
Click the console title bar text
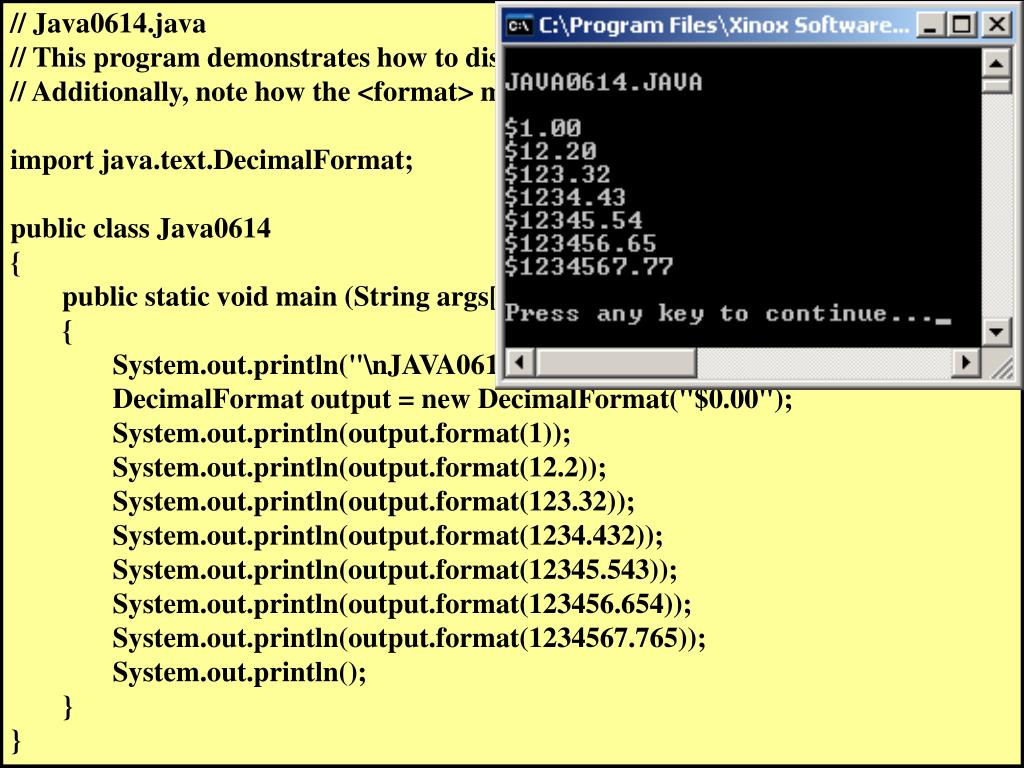tap(724, 25)
